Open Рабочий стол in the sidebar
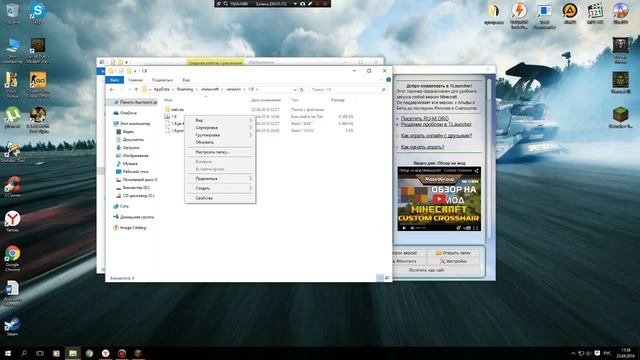This screenshot has width=640, height=360. click(x=132, y=171)
